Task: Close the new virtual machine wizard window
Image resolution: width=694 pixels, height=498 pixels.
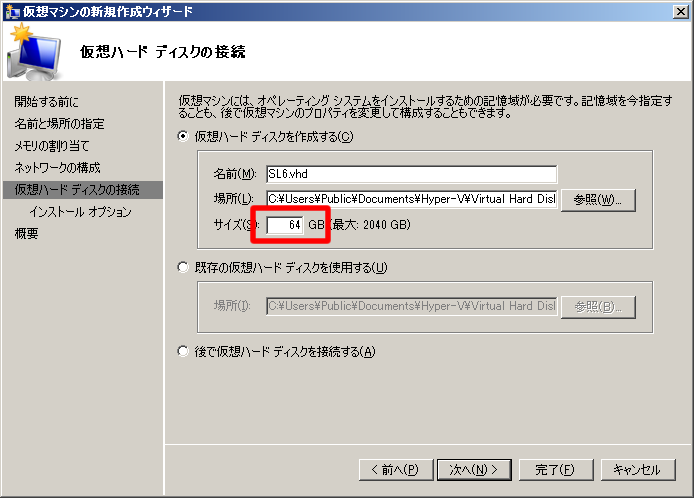Action: (x=679, y=11)
